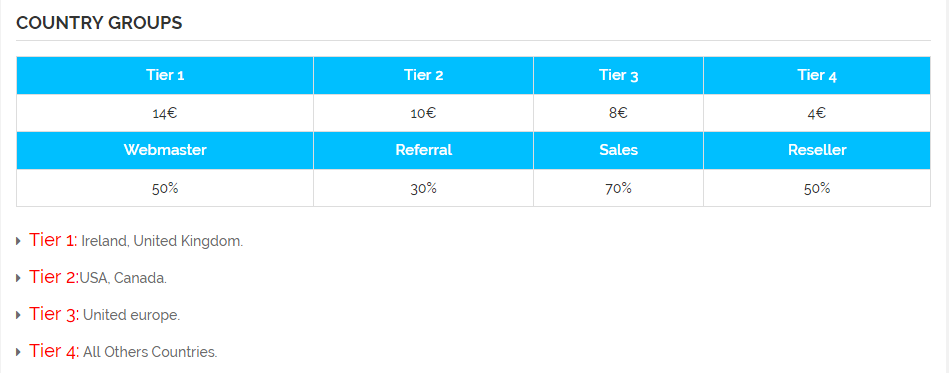Click the arrow bullet before Tier 3
The width and height of the screenshot is (949, 373).
click(x=19, y=315)
